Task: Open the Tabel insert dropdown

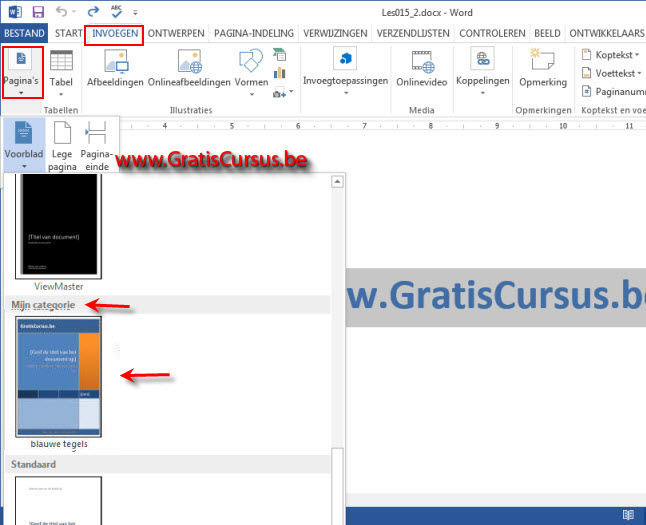Action: (x=61, y=73)
